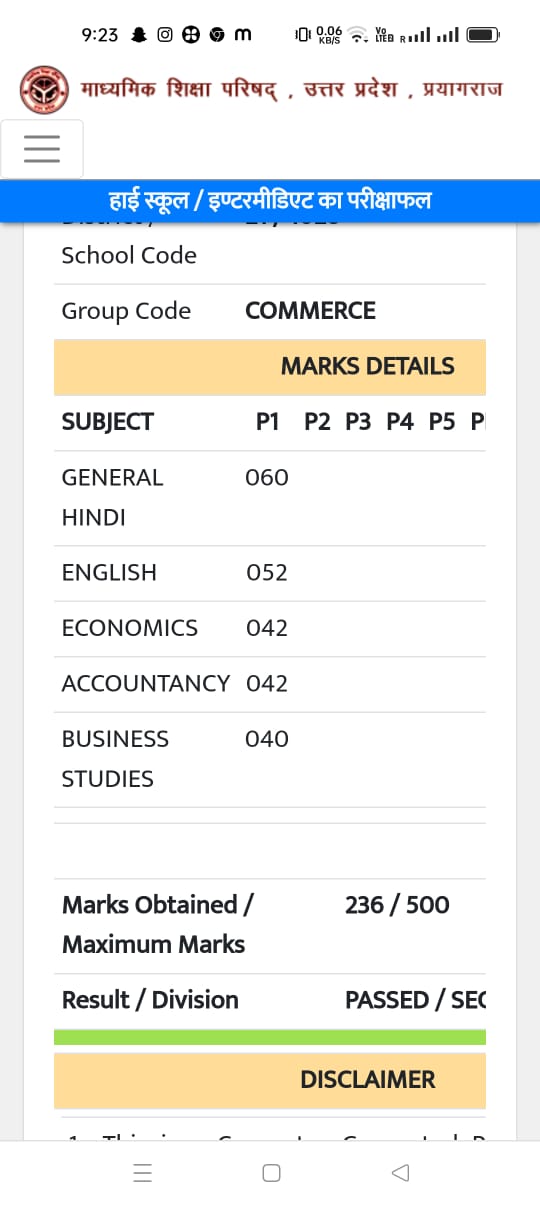
Task: Tap the blue result title banner
Action: tap(270, 201)
